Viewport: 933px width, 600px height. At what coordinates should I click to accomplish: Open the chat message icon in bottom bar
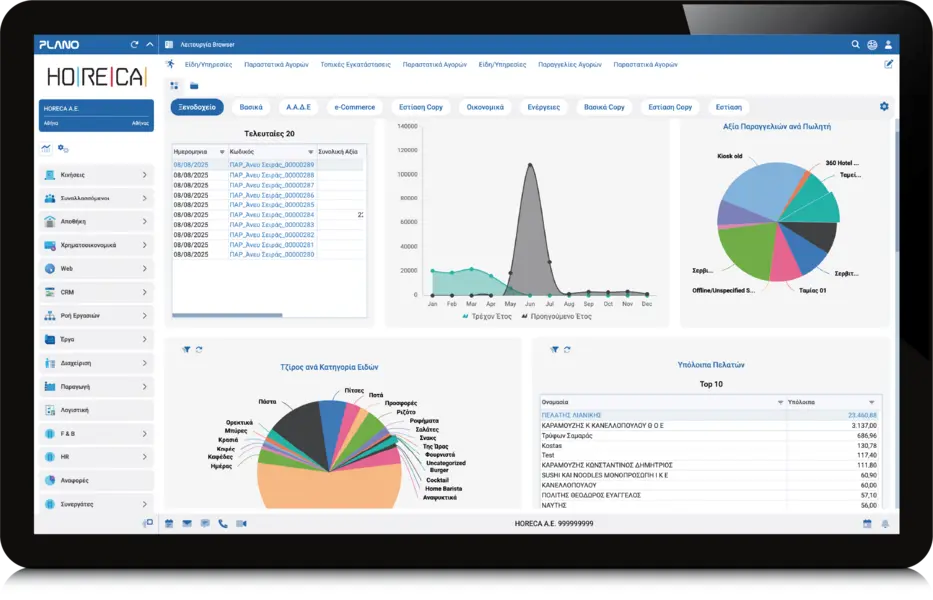205,524
